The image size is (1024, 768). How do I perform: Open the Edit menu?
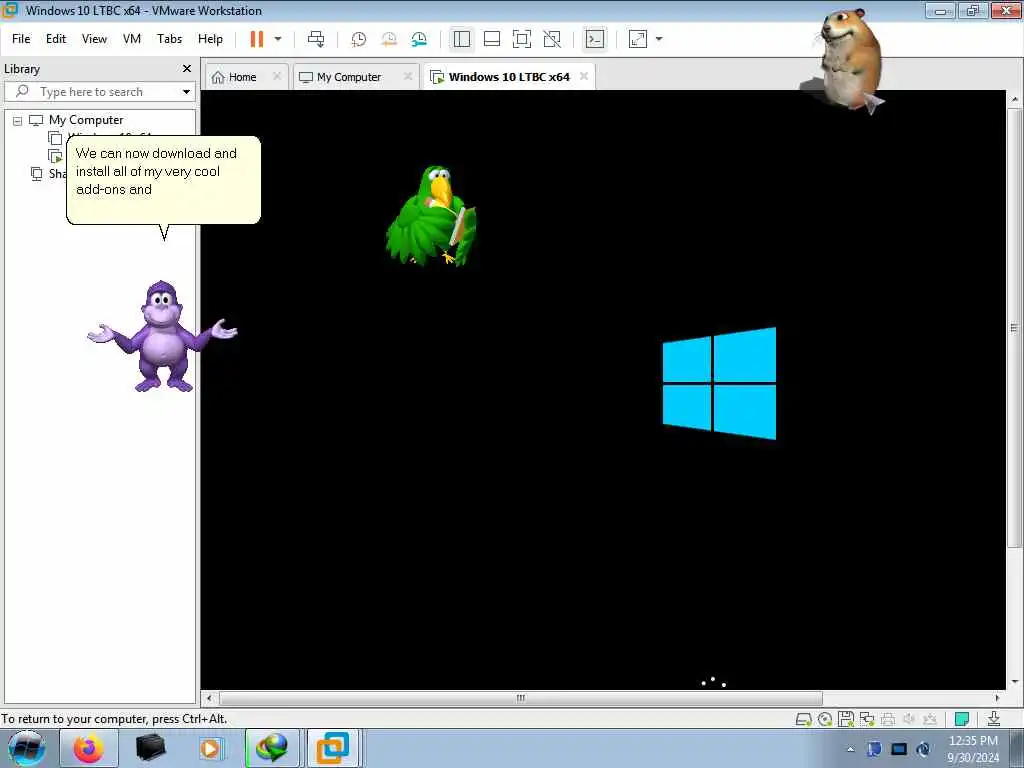(x=56, y=39)
